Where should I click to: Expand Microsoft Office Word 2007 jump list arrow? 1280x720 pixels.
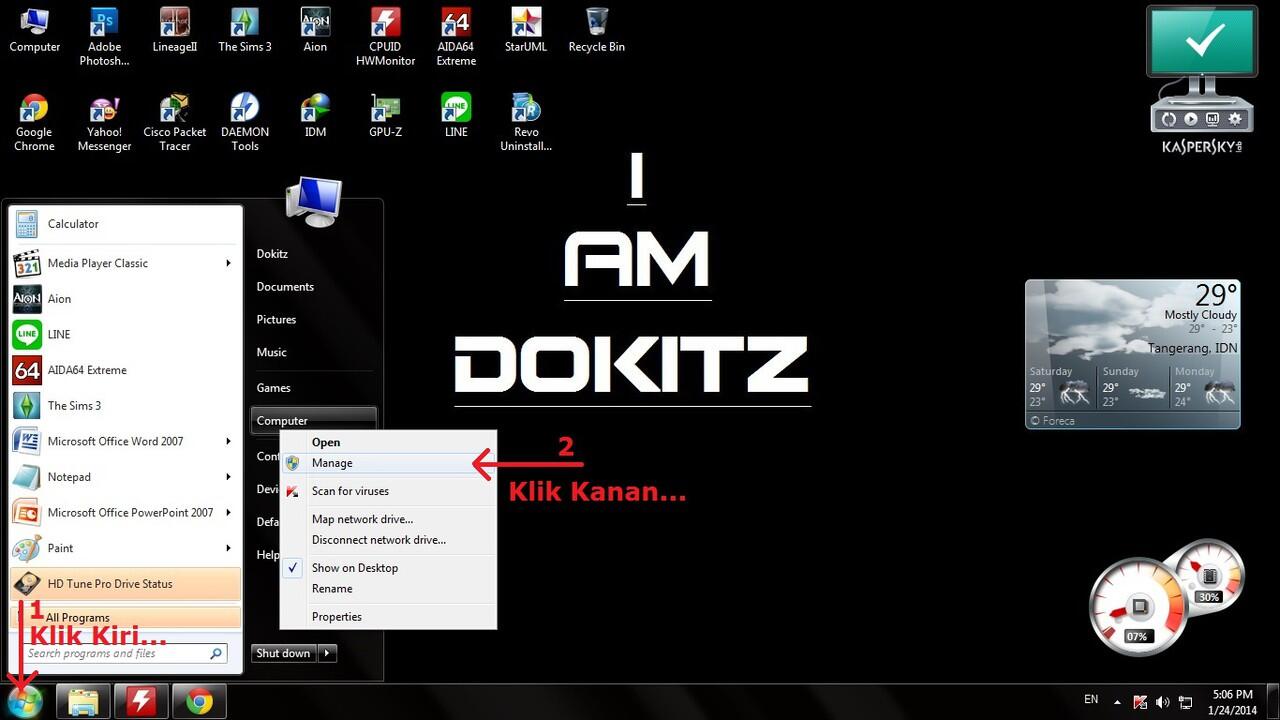pos(228,441)
